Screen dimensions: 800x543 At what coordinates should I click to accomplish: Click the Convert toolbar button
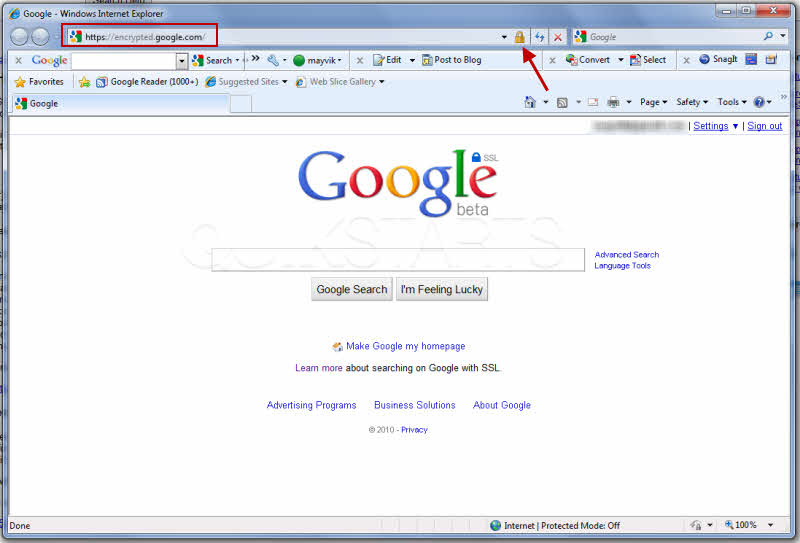[588, 60]
